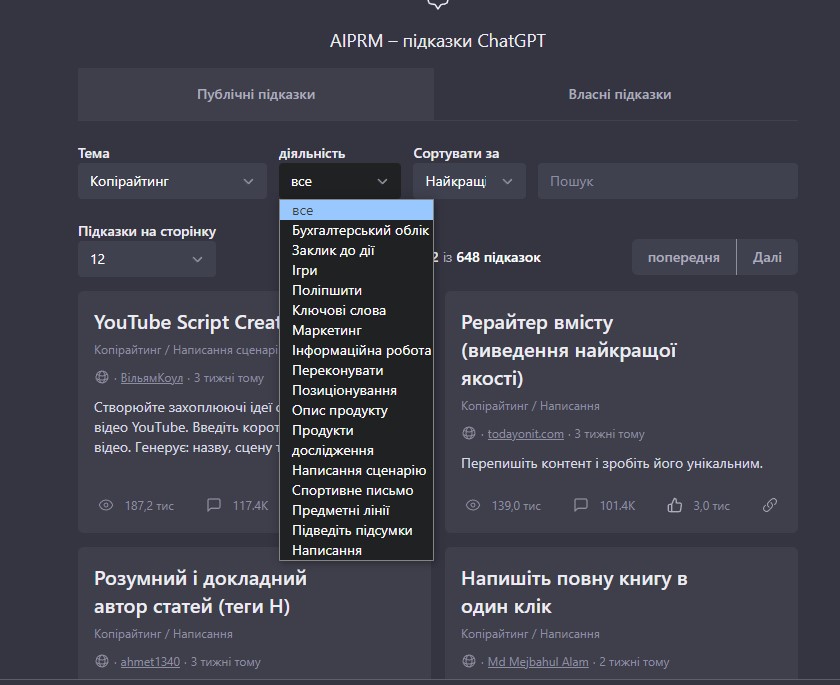Select Опис продукту option
840x685 pixels.
tap(356, 410)
